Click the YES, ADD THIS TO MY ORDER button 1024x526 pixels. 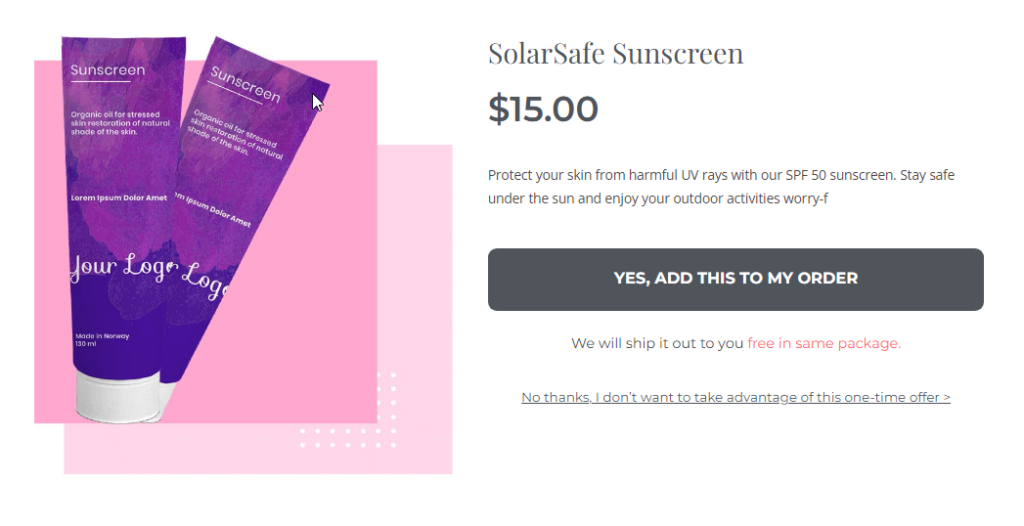735,279
